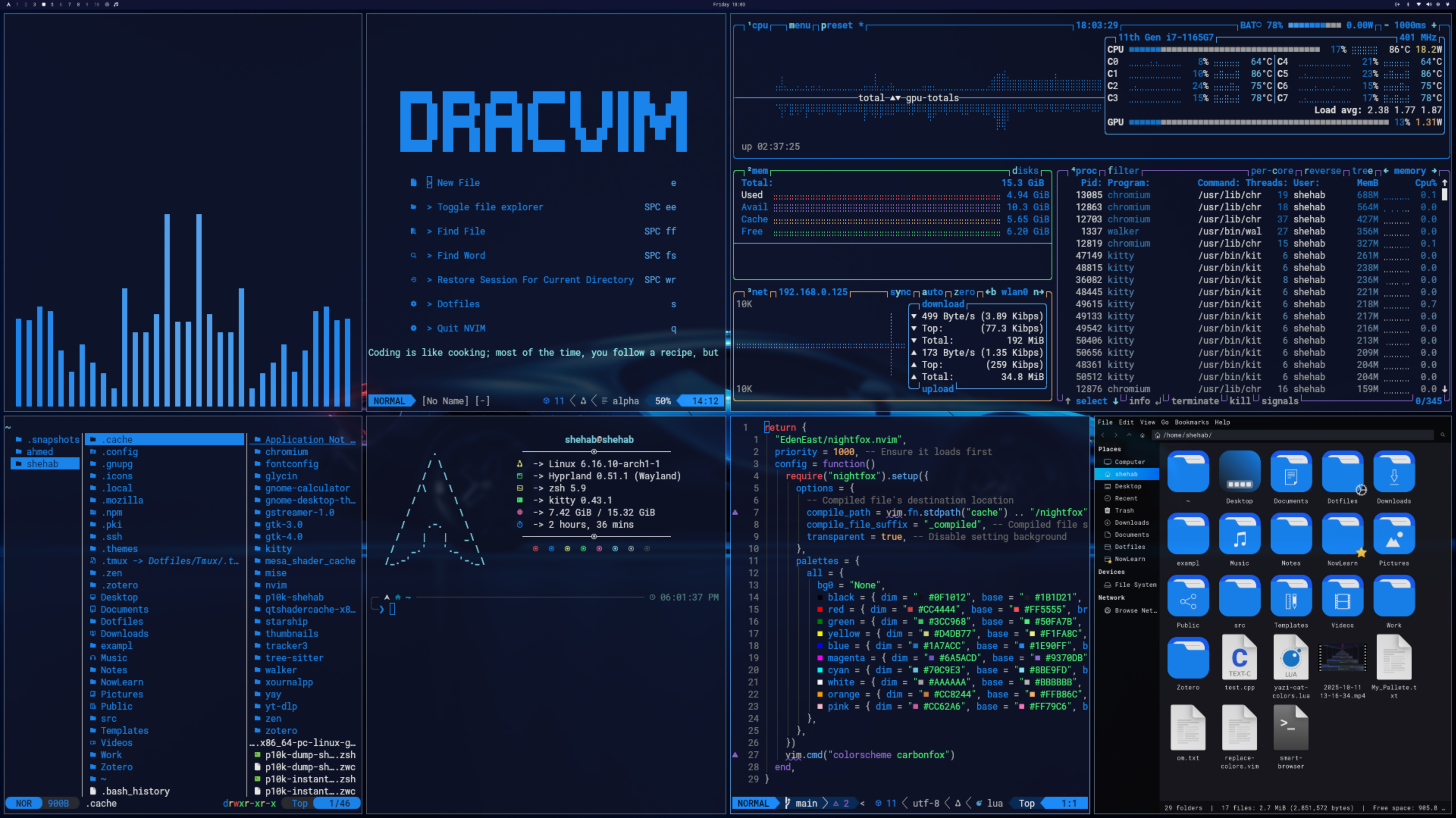
Task: Enable tree view in btop processes
Action: click(1362, 170)
